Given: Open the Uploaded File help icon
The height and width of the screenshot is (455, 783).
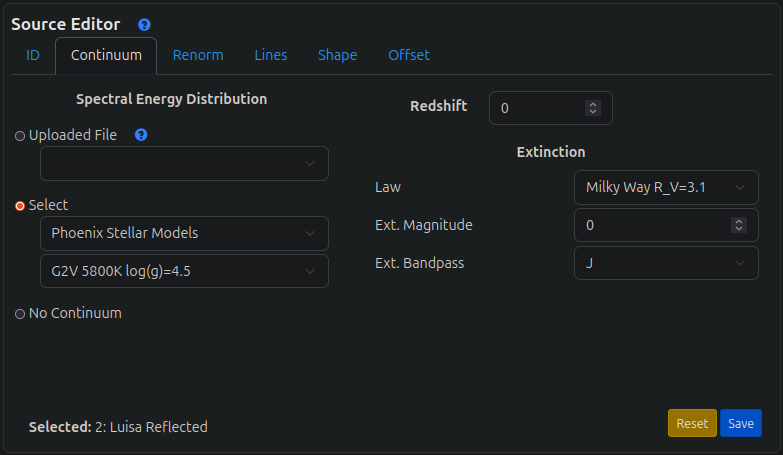Looking at the screenshot, I should click(x=141, y=135).
